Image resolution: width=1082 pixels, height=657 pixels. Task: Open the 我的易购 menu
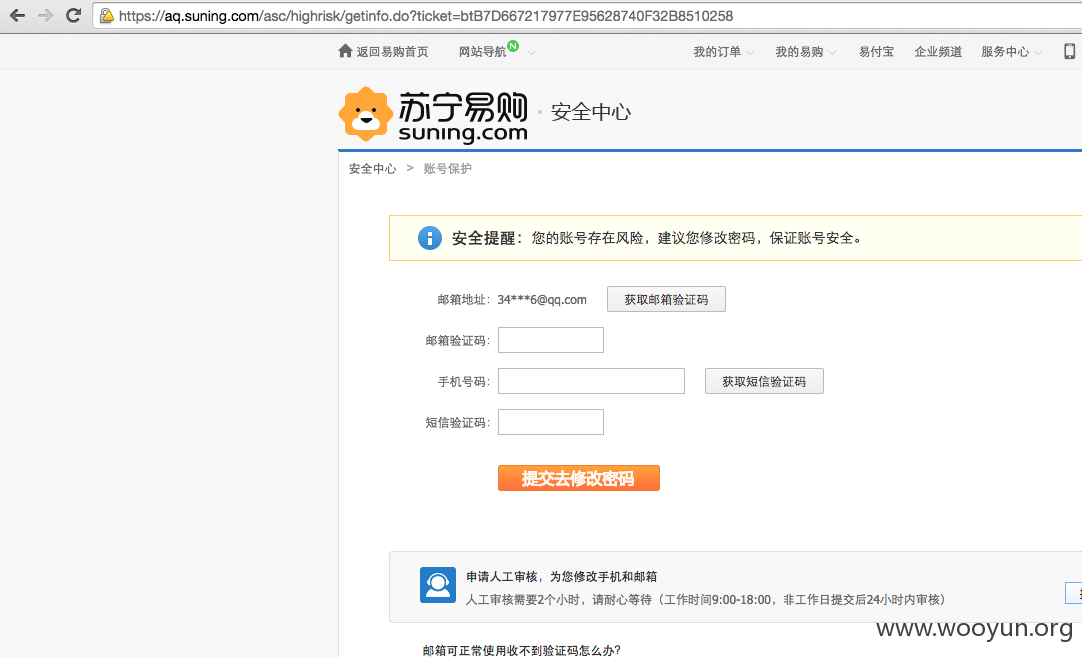click(799, 52)
